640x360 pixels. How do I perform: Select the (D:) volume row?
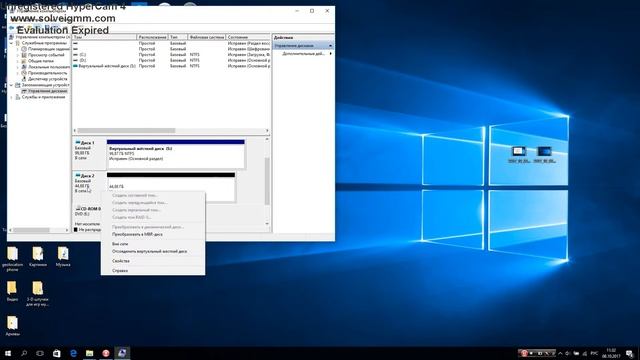click(x=171, y=60)
